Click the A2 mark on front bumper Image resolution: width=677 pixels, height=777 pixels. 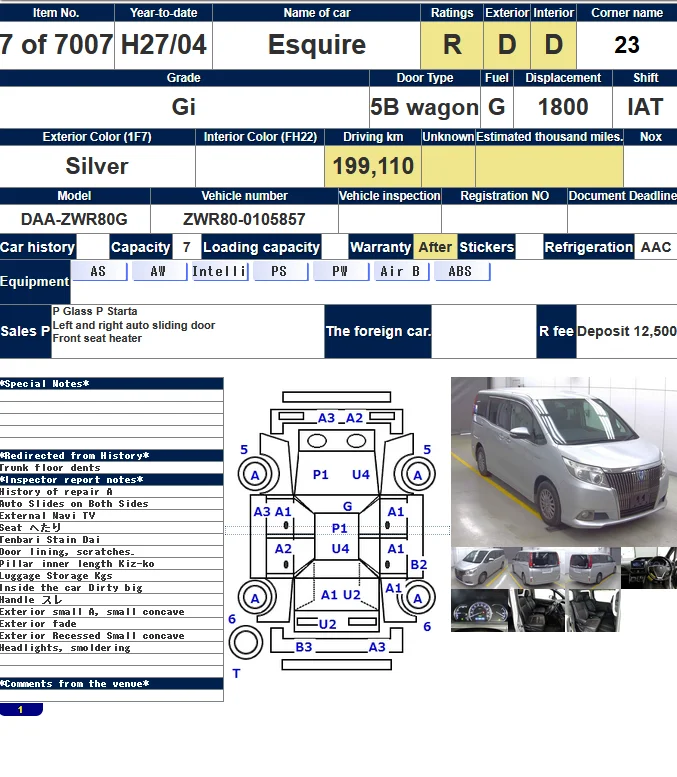[x=354, y=418]
